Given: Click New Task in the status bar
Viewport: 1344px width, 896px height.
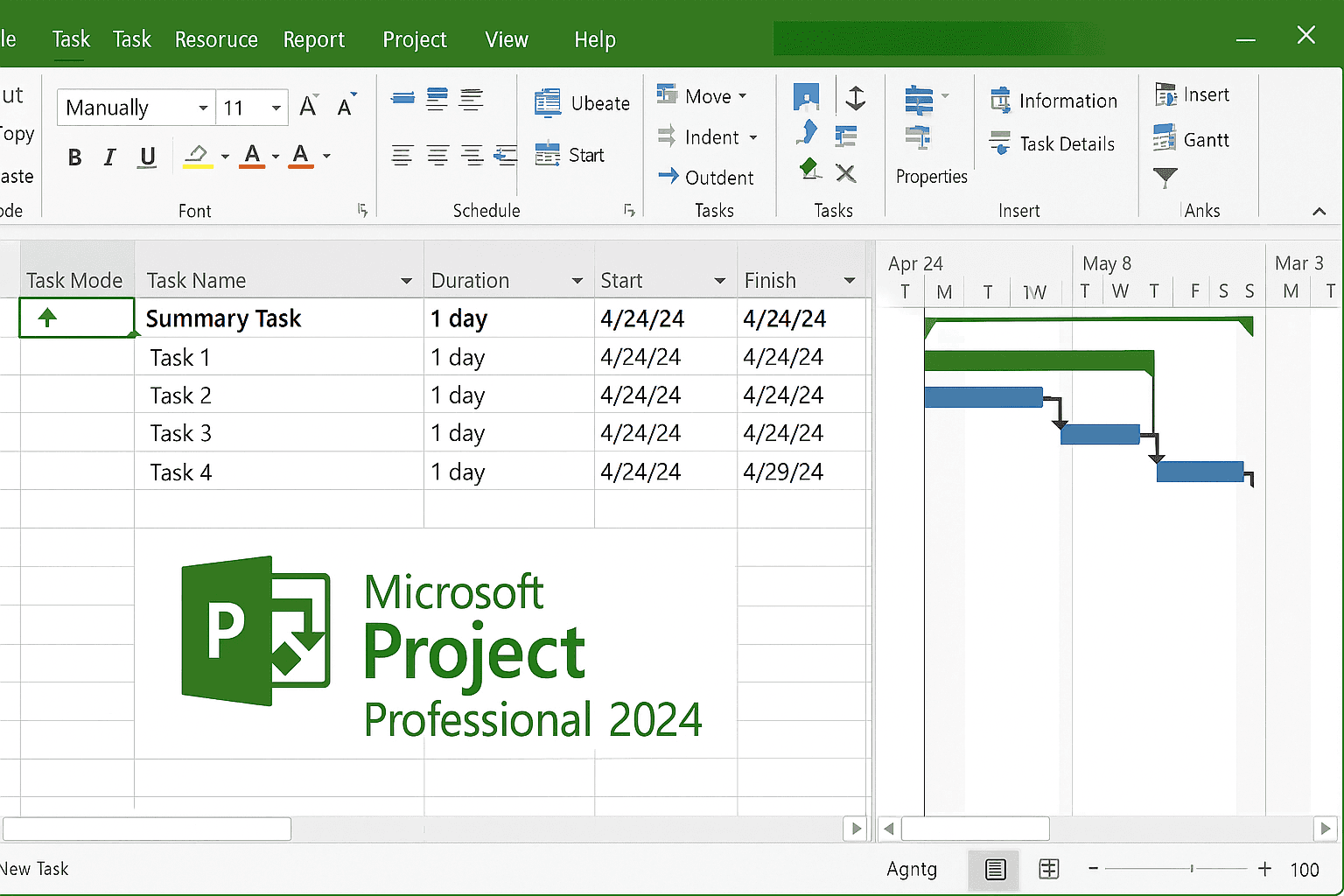Looking at the screenshot, I should click(36, 869).
